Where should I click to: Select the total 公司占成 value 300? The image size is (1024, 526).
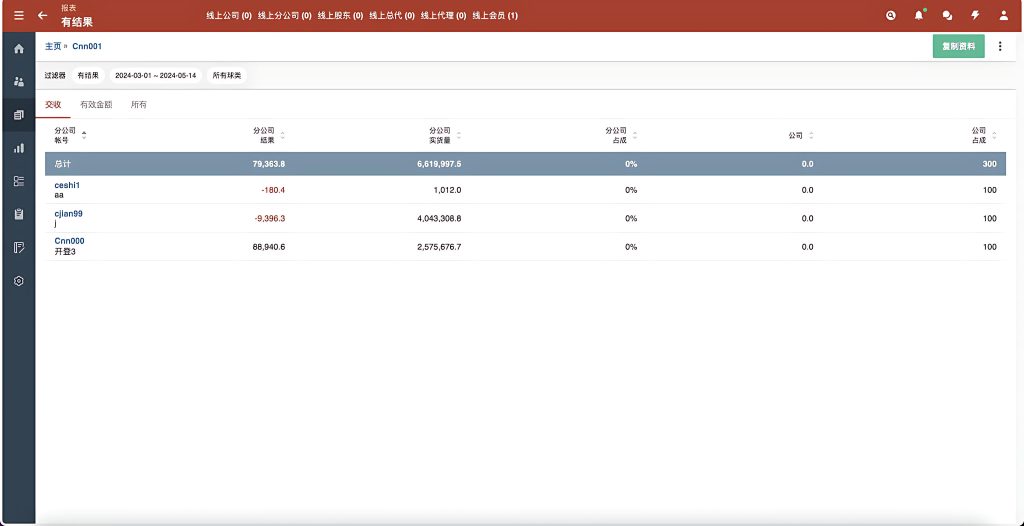coord(990,164)
